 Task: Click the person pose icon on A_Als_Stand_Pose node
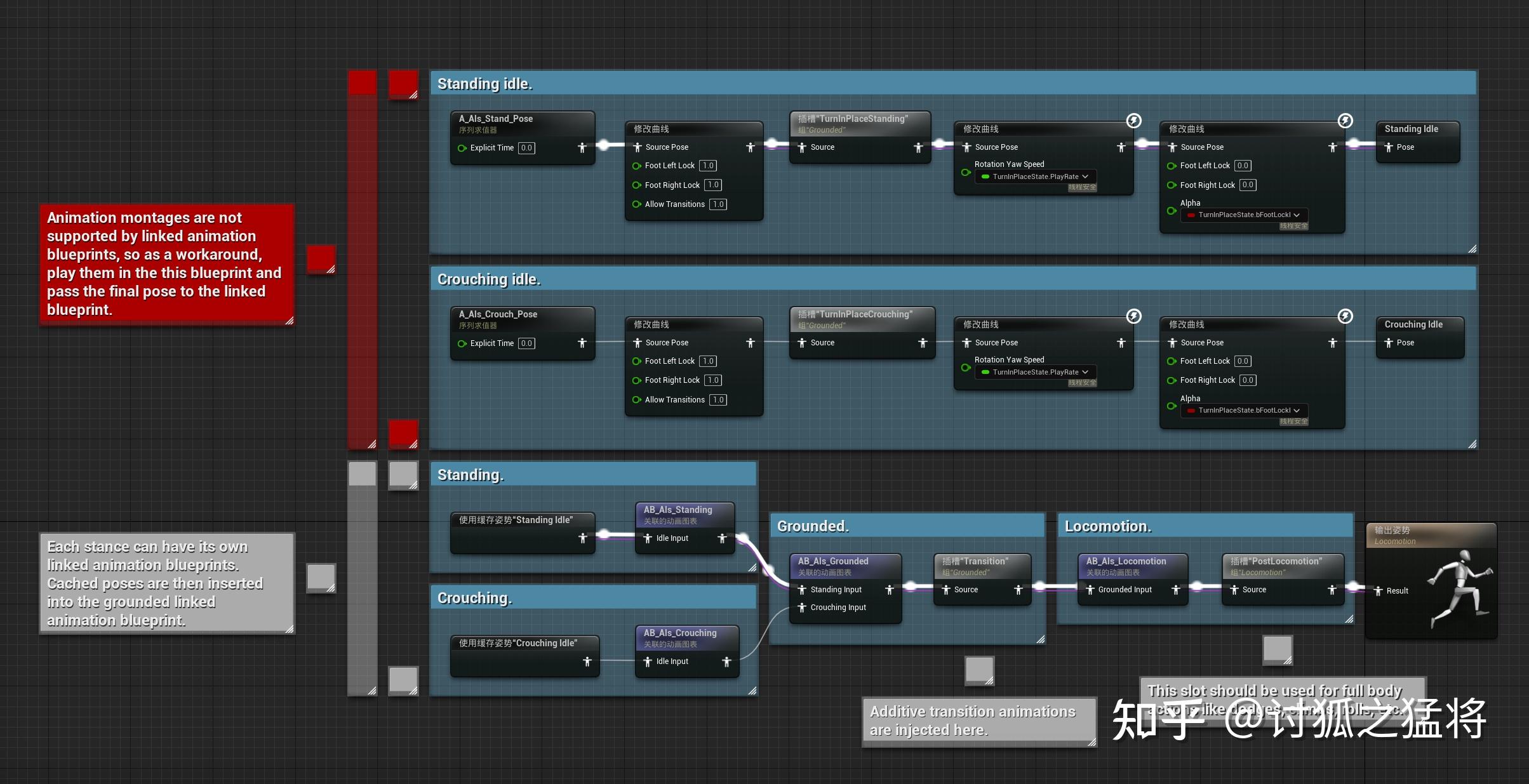[x=583, y=147]
